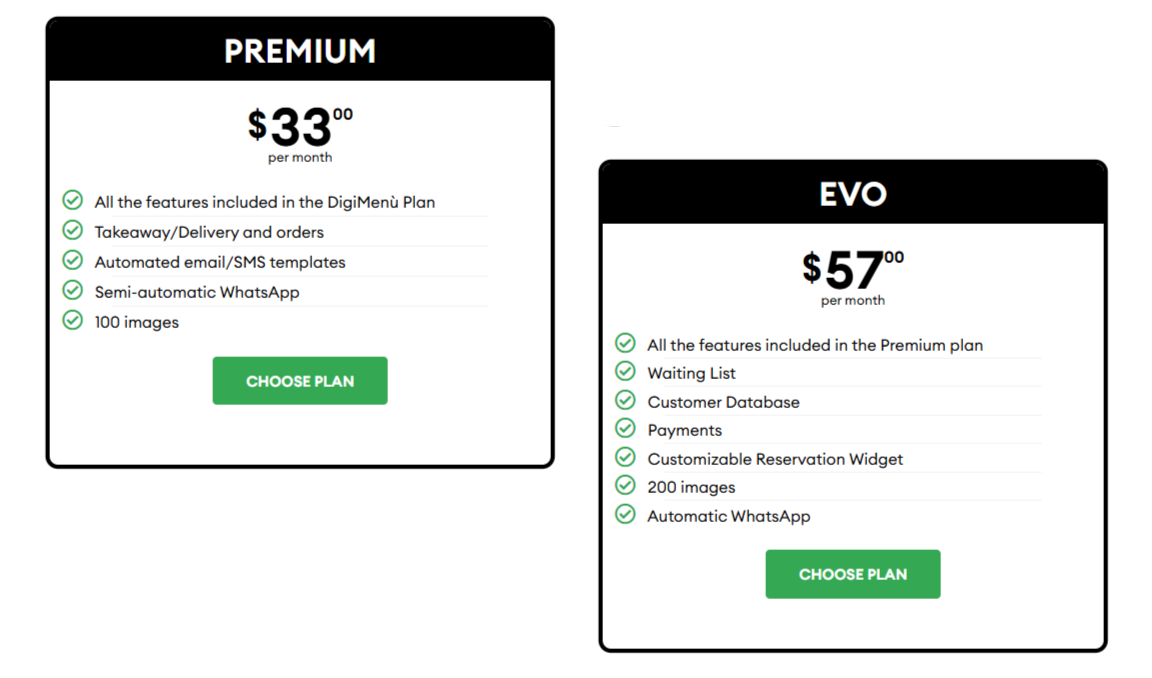Click the Waiting List feature text

(x=691, y=373)
